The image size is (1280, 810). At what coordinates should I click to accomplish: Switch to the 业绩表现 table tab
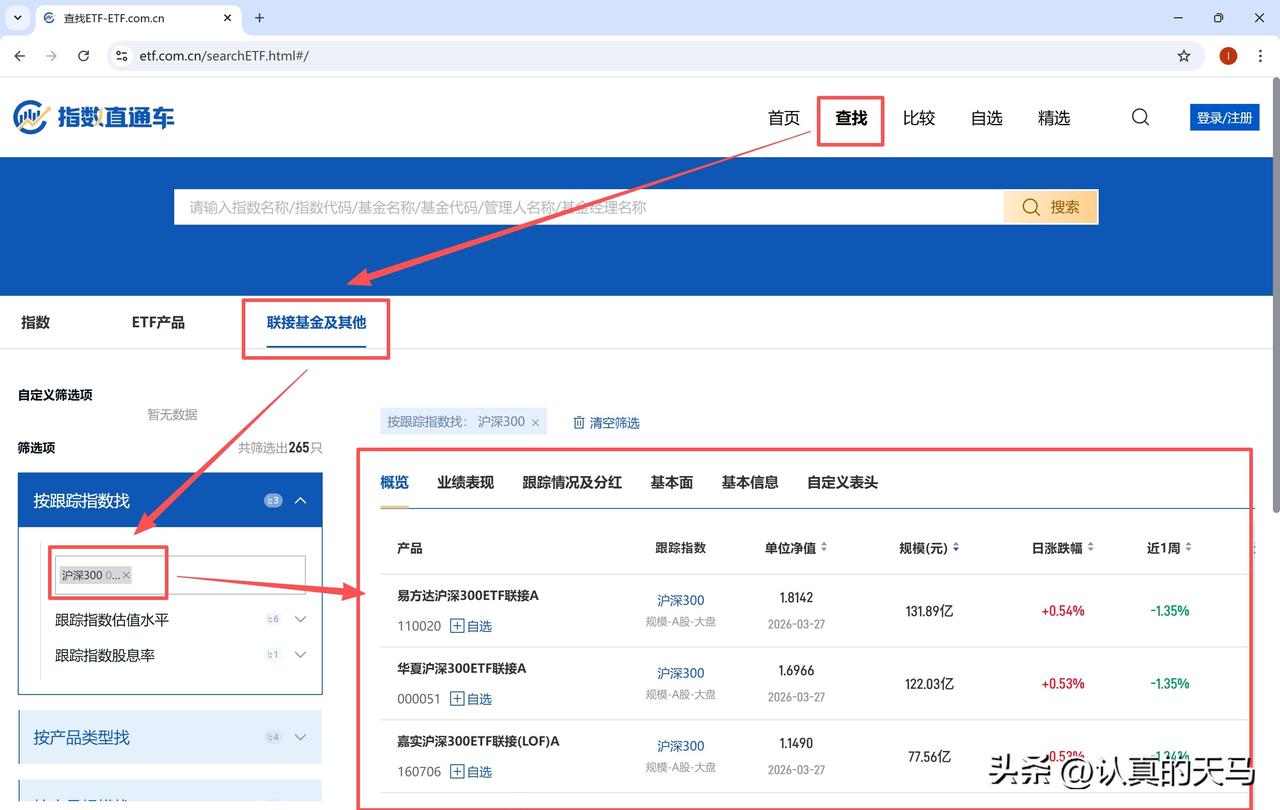pos(465,482)
